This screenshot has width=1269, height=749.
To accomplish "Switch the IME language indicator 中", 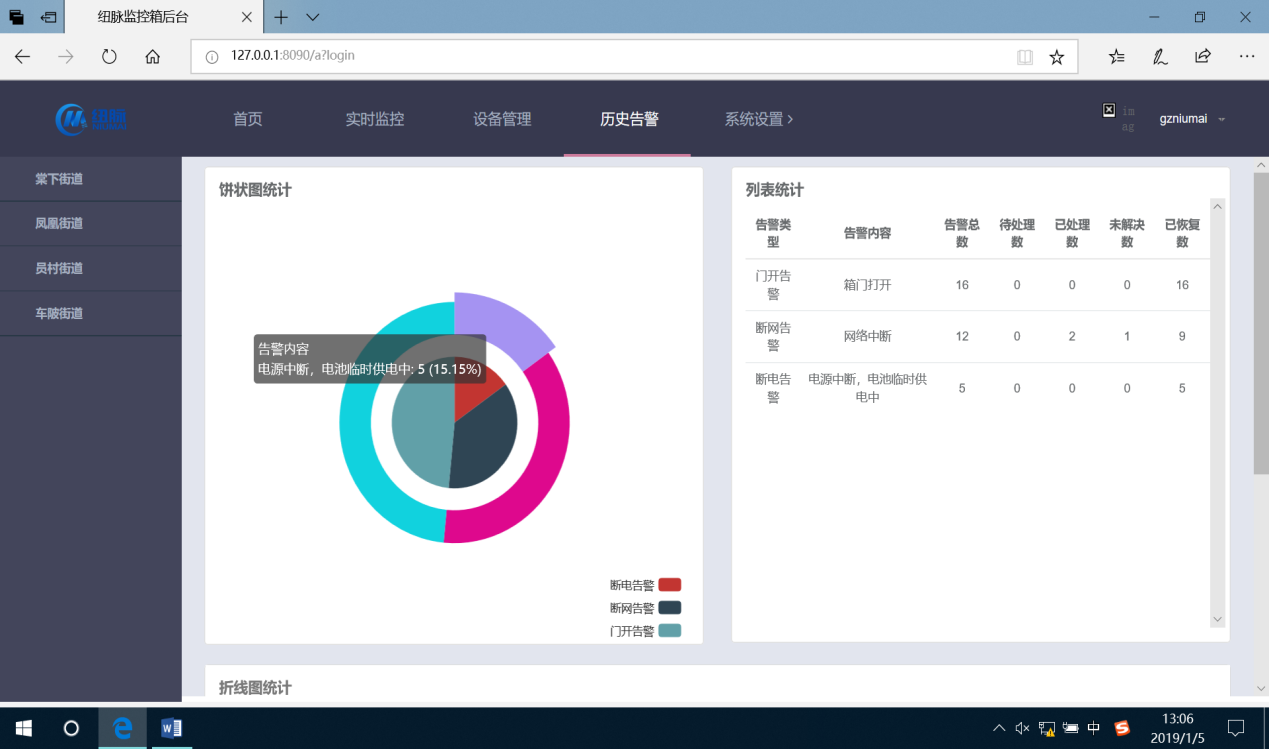I will [1093, 728].
